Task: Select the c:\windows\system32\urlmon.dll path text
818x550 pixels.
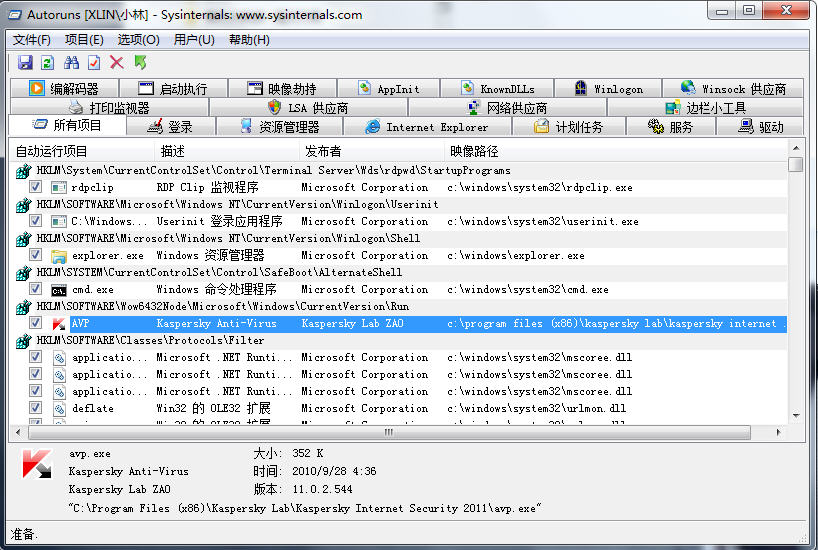Action: (537, 409)
